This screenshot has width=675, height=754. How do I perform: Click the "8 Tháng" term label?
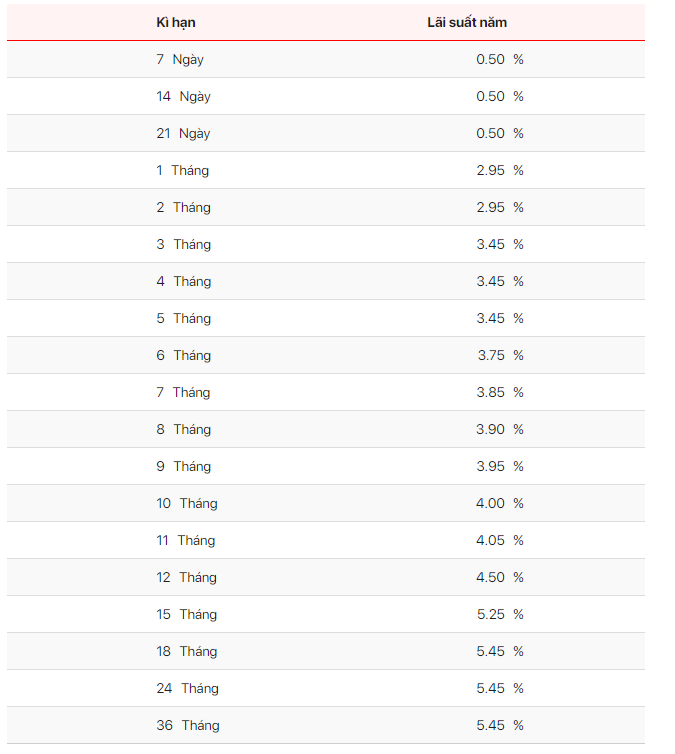(x=183, y=429)
